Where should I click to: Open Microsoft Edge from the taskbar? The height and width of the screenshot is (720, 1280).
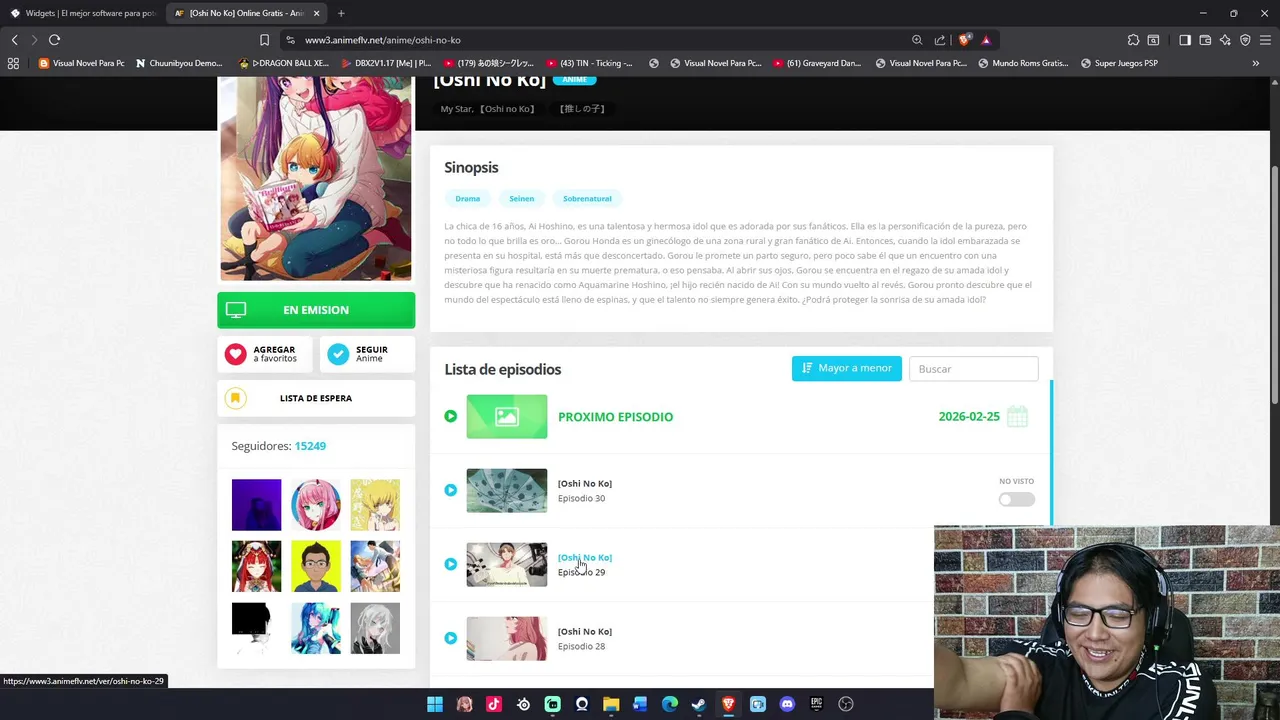click(670, 704)
